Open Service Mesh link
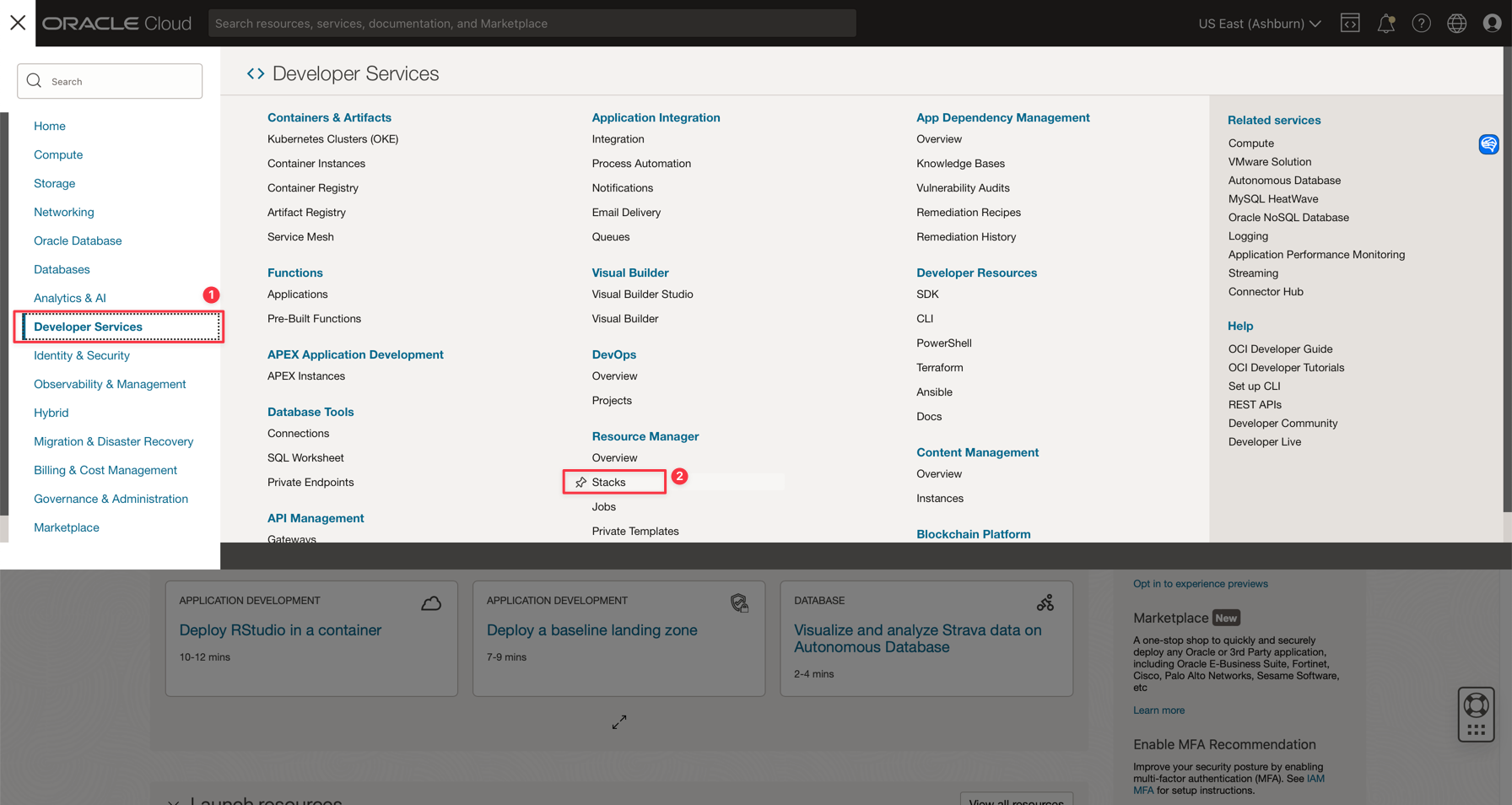The image size is (1512, 805). point(300,237)
